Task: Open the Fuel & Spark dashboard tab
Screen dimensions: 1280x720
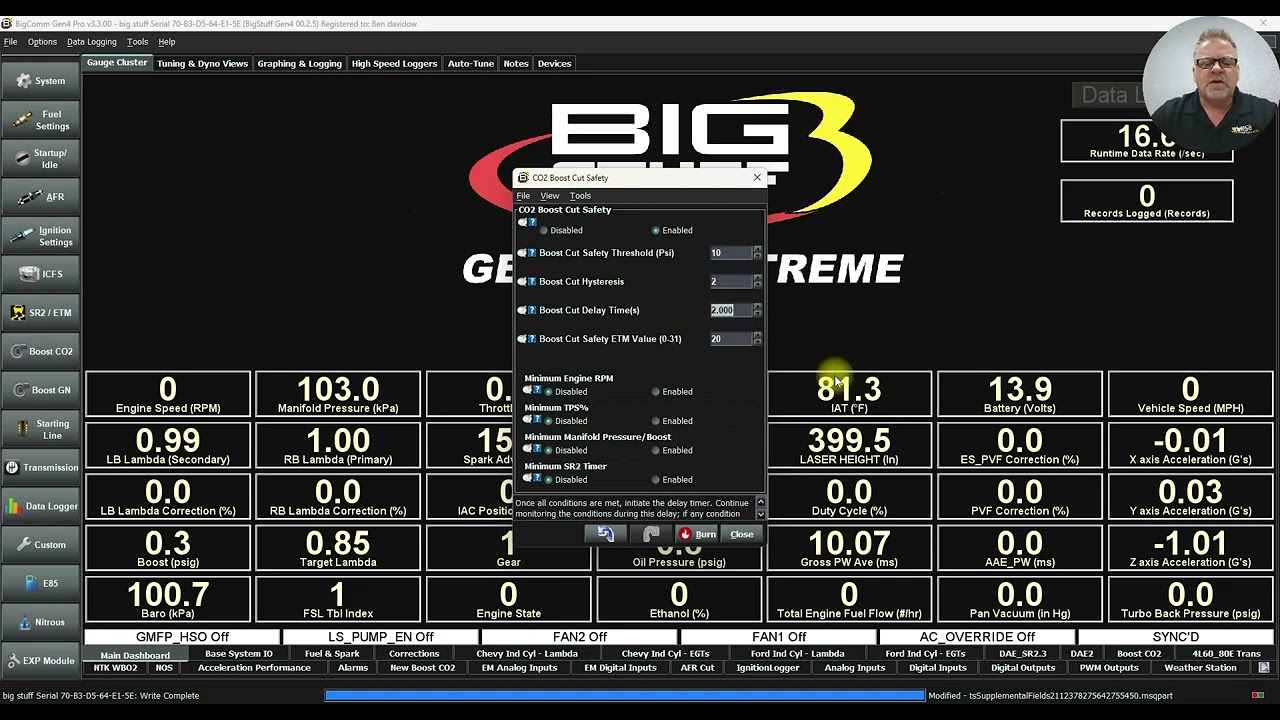Action: tap(332, 654)
